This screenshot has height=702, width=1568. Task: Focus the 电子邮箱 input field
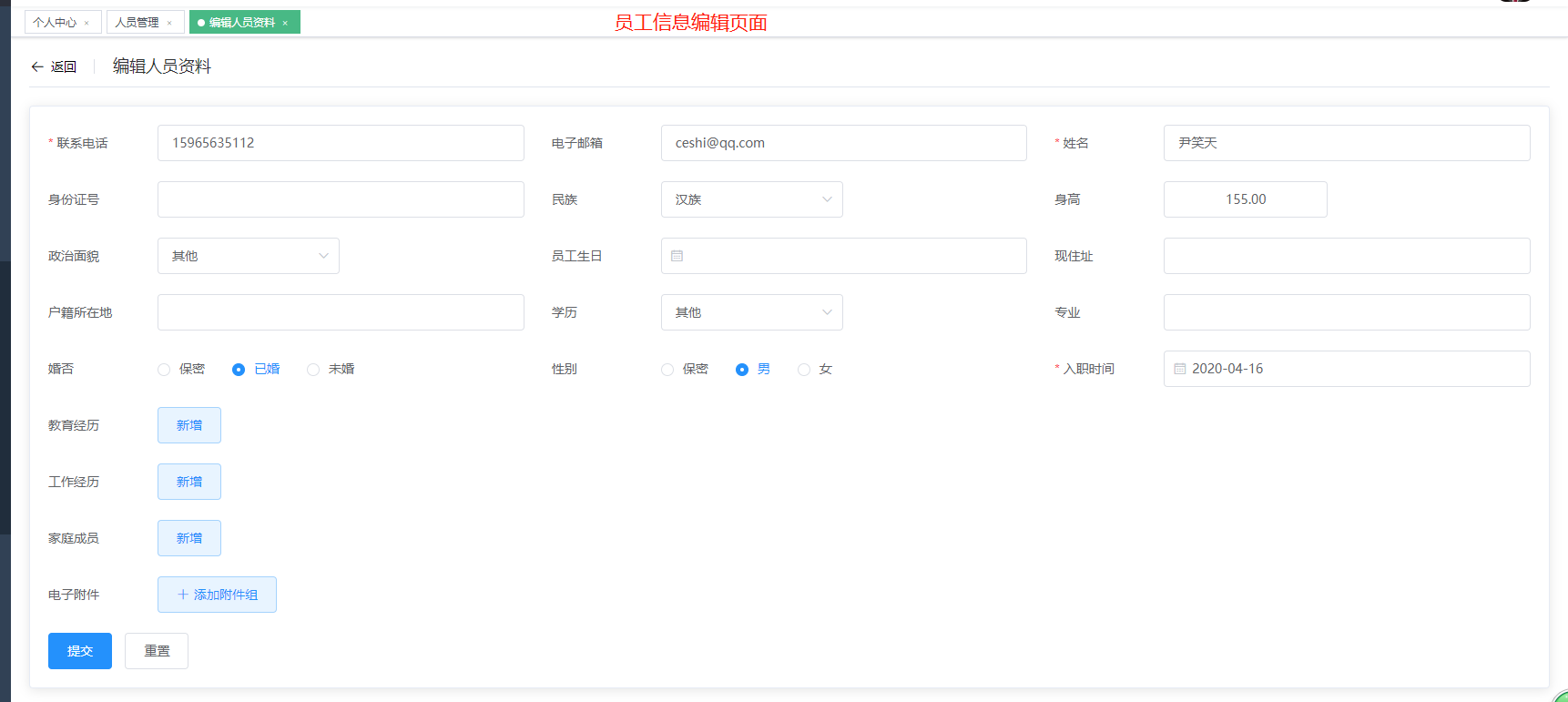point(844,143)
